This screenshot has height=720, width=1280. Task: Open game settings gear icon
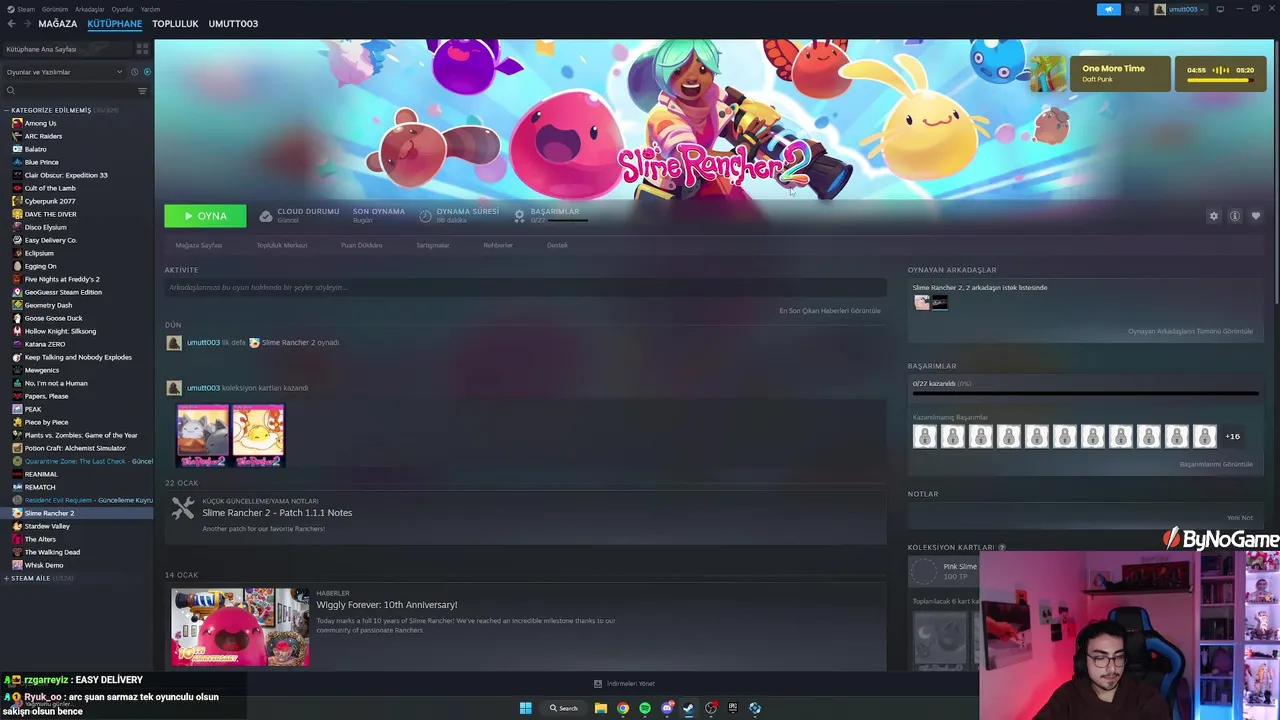[1214, 216]
